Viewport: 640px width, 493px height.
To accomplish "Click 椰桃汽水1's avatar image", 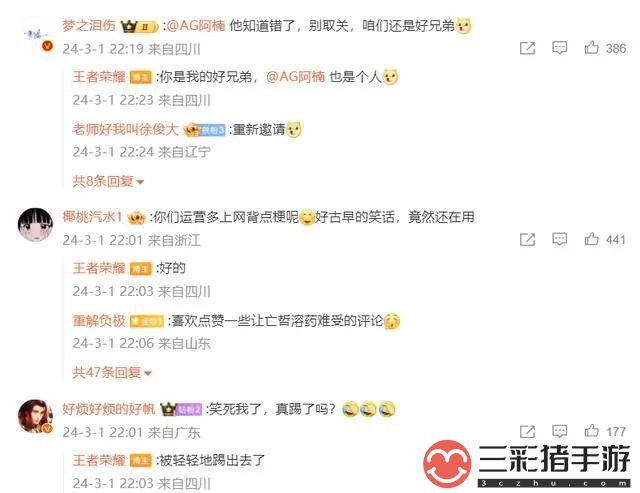I will tap(35, 225).
